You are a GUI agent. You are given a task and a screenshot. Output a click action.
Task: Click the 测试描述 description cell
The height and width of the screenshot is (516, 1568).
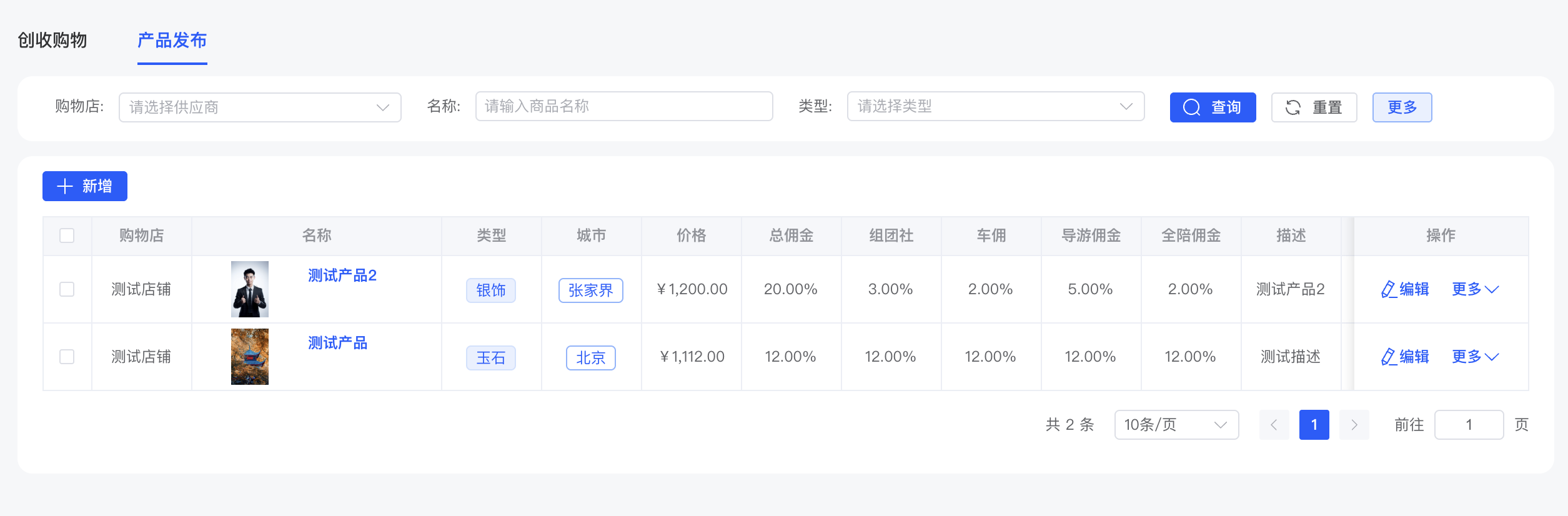[x=1291, y=357]
